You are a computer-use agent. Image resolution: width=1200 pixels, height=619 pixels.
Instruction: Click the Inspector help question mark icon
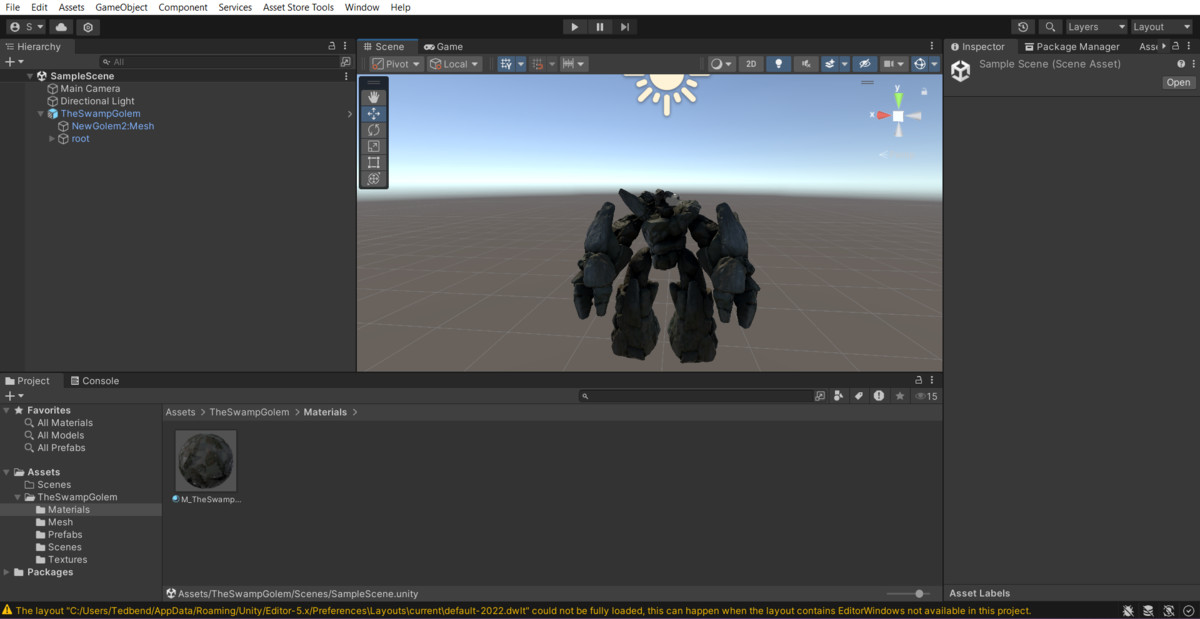coord(1181,64)
